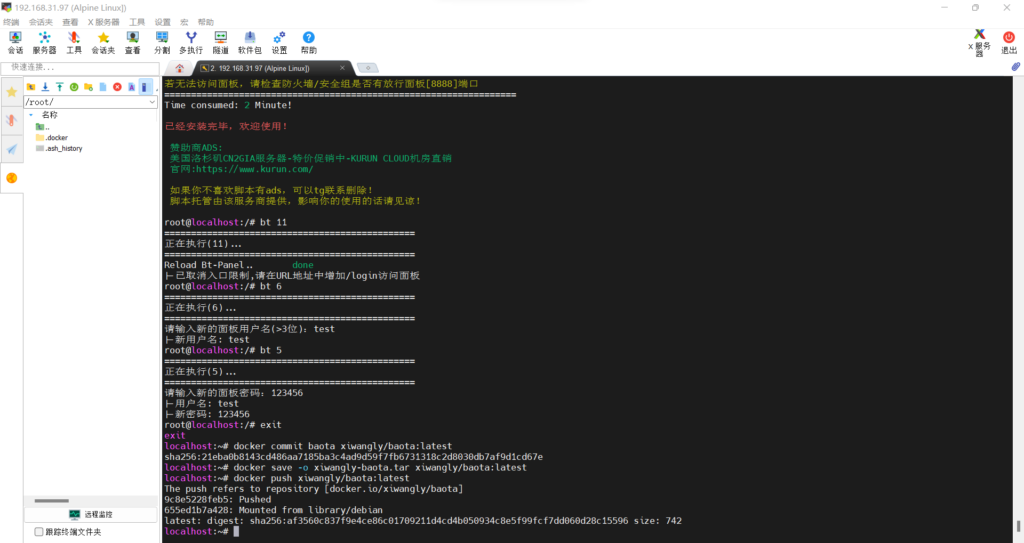Collapse the 名称 column arrow
Screen dimensions: 1024x543
[31, 115]
